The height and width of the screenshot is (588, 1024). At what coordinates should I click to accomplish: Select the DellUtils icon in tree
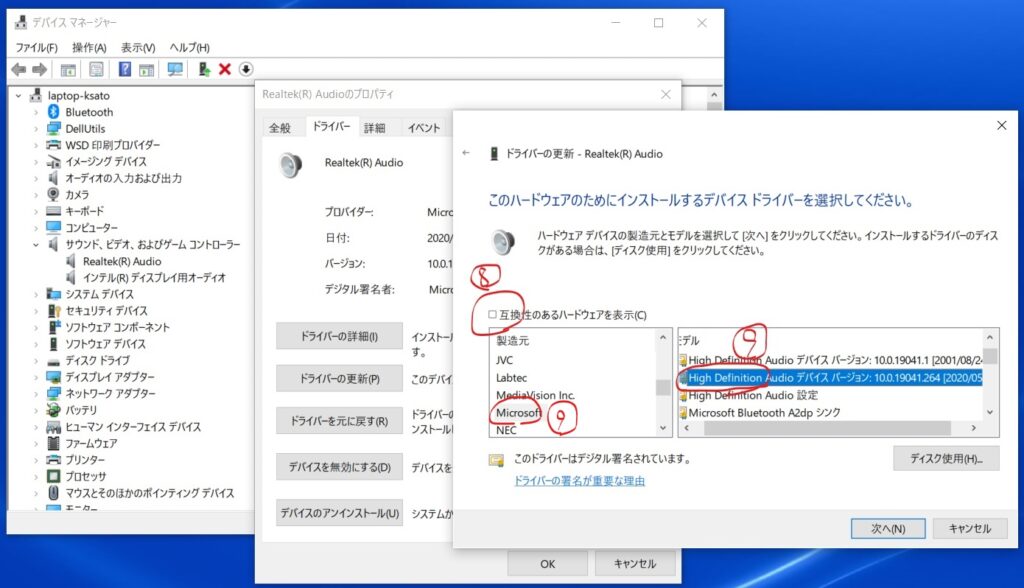[x=54, y=129]
